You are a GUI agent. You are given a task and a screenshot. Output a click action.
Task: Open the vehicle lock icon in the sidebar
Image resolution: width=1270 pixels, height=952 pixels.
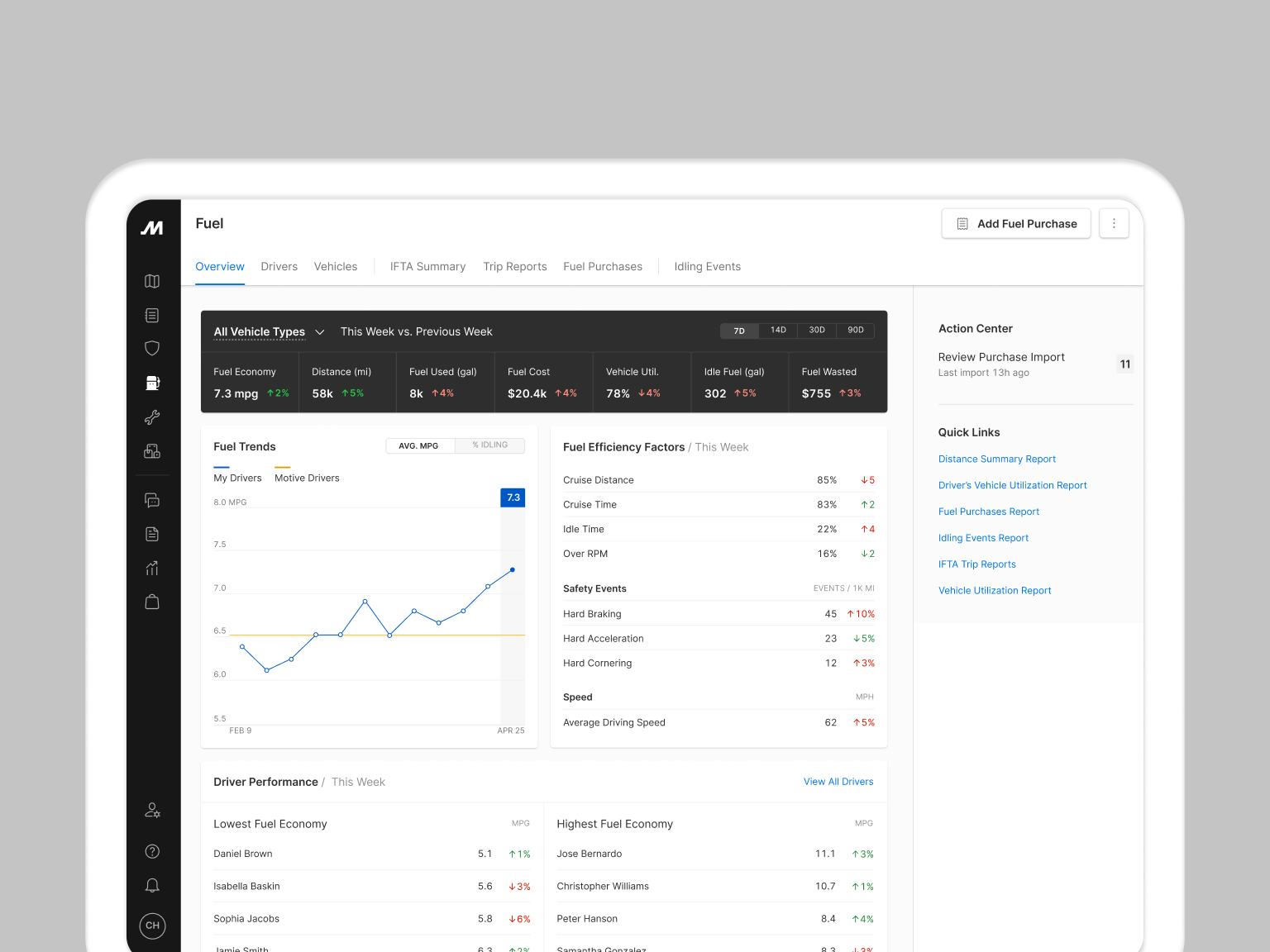click(152, 451)
